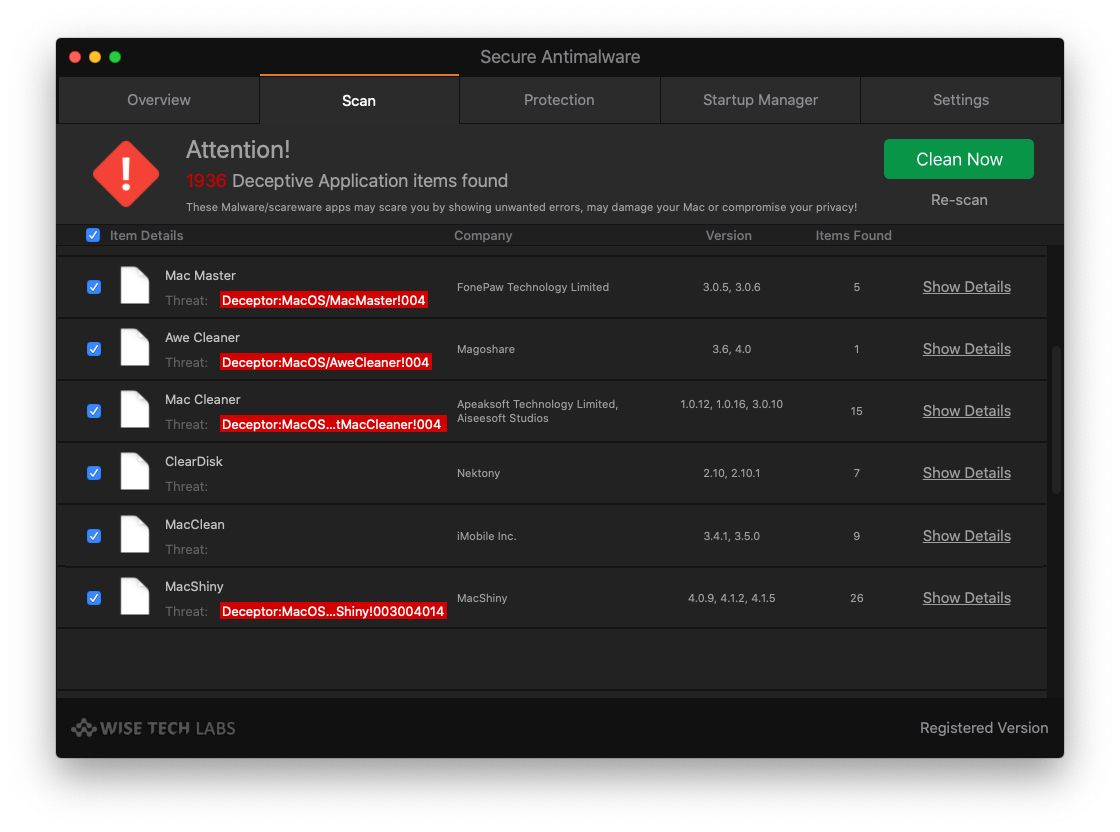The image size is (1120, 832).
Task: Click the ClearDisk file icon
Action: point(134,472)
